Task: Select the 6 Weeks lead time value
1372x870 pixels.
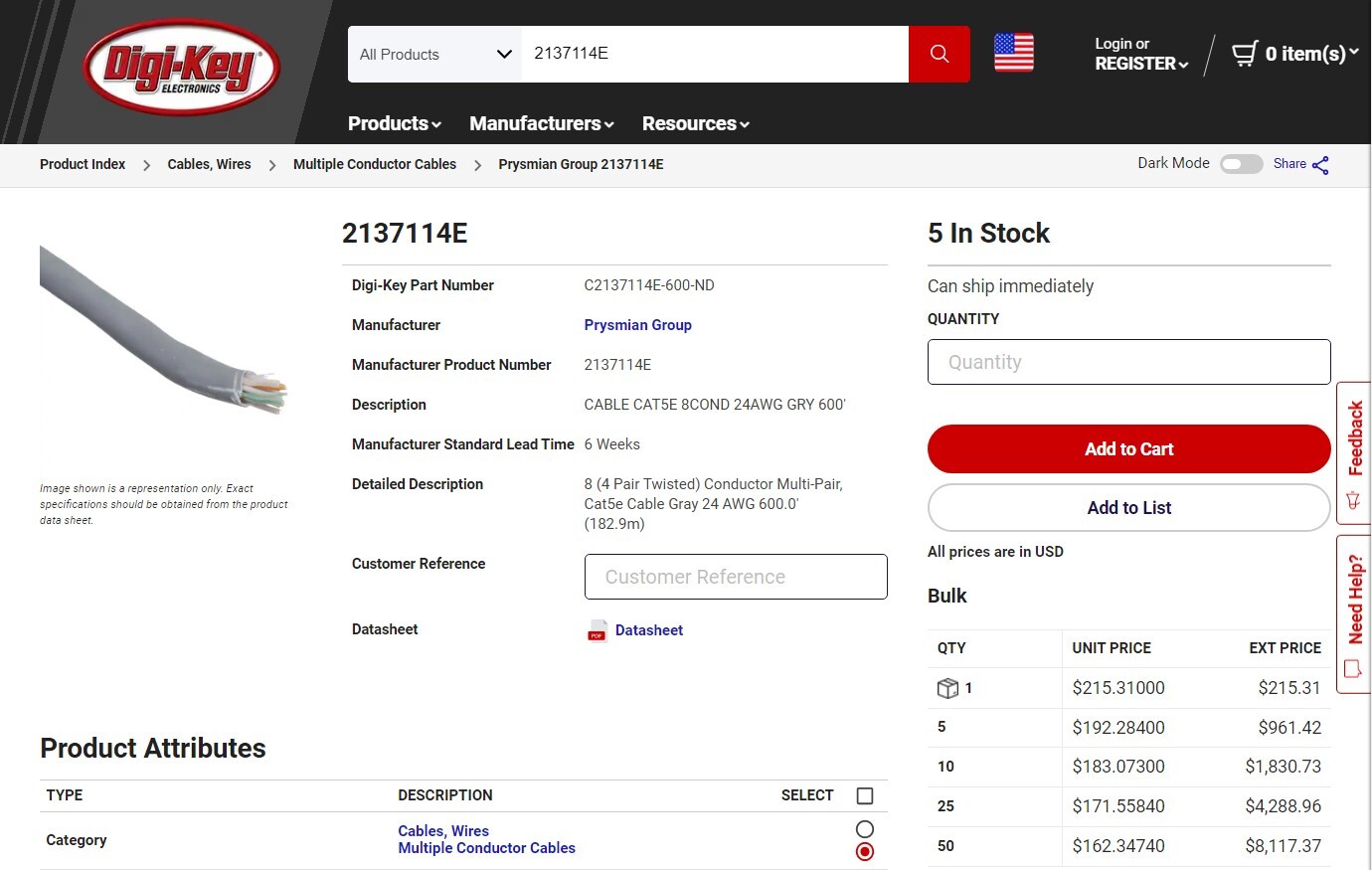Action: (x=612, y=444)
